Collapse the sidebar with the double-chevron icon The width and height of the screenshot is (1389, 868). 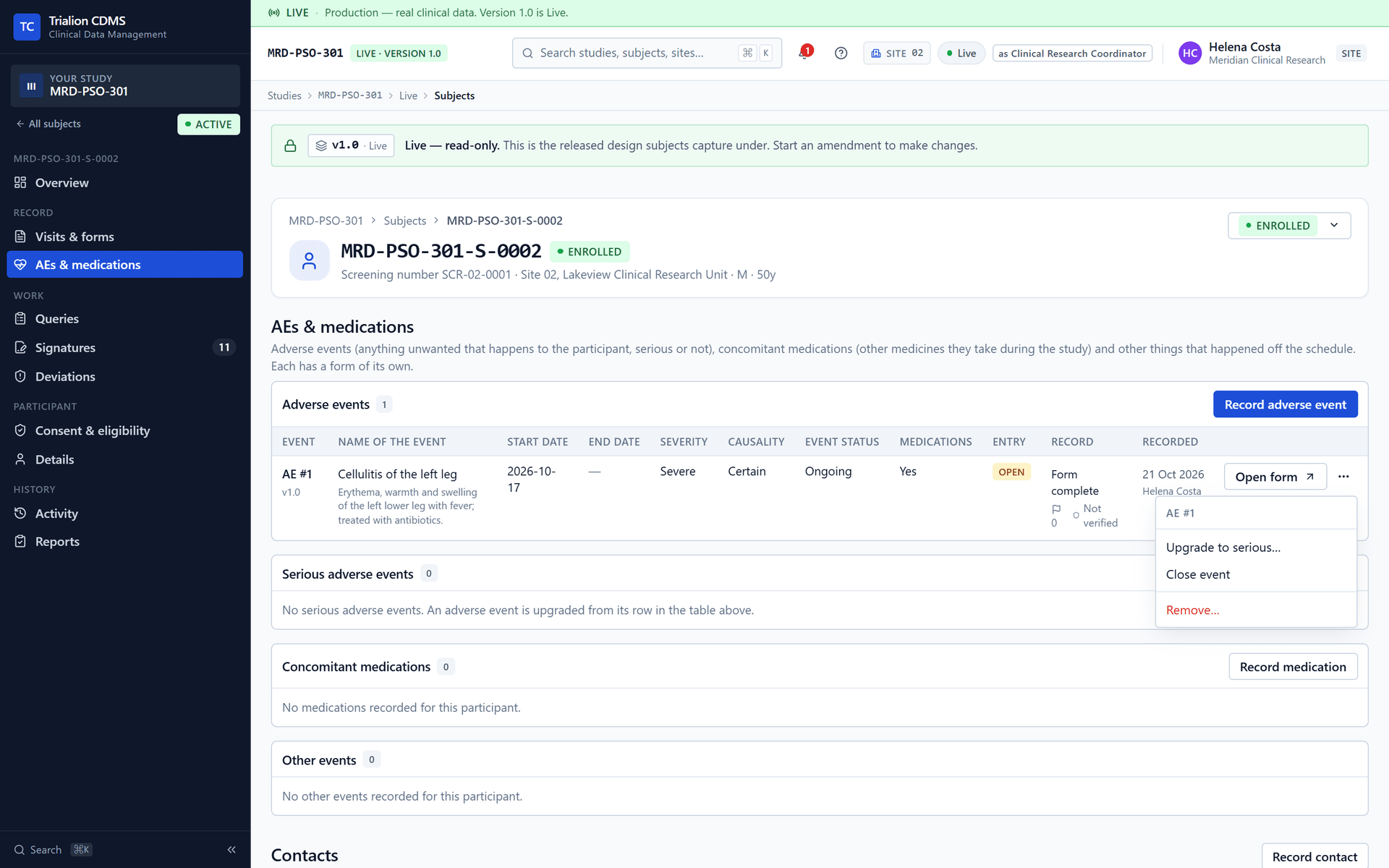[x=231, y=850]
